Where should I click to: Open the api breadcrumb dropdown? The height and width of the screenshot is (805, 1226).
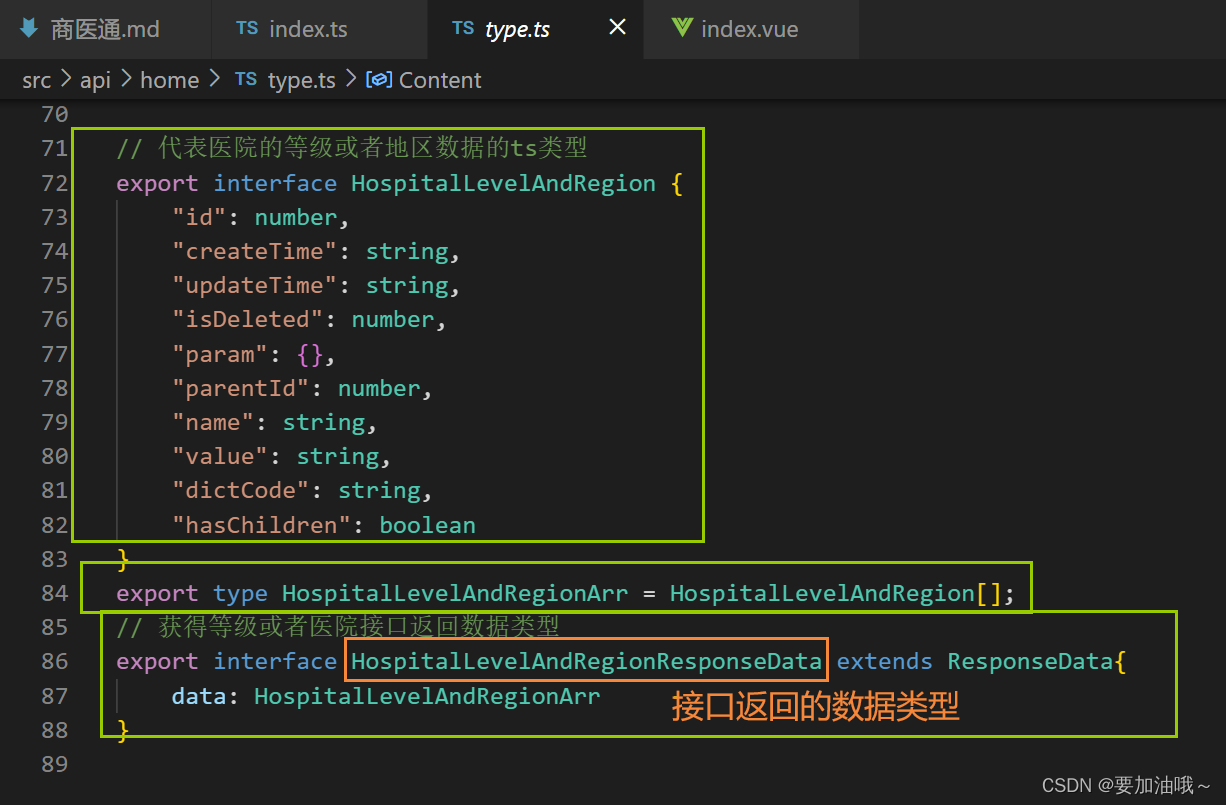(x=95, y=80)
